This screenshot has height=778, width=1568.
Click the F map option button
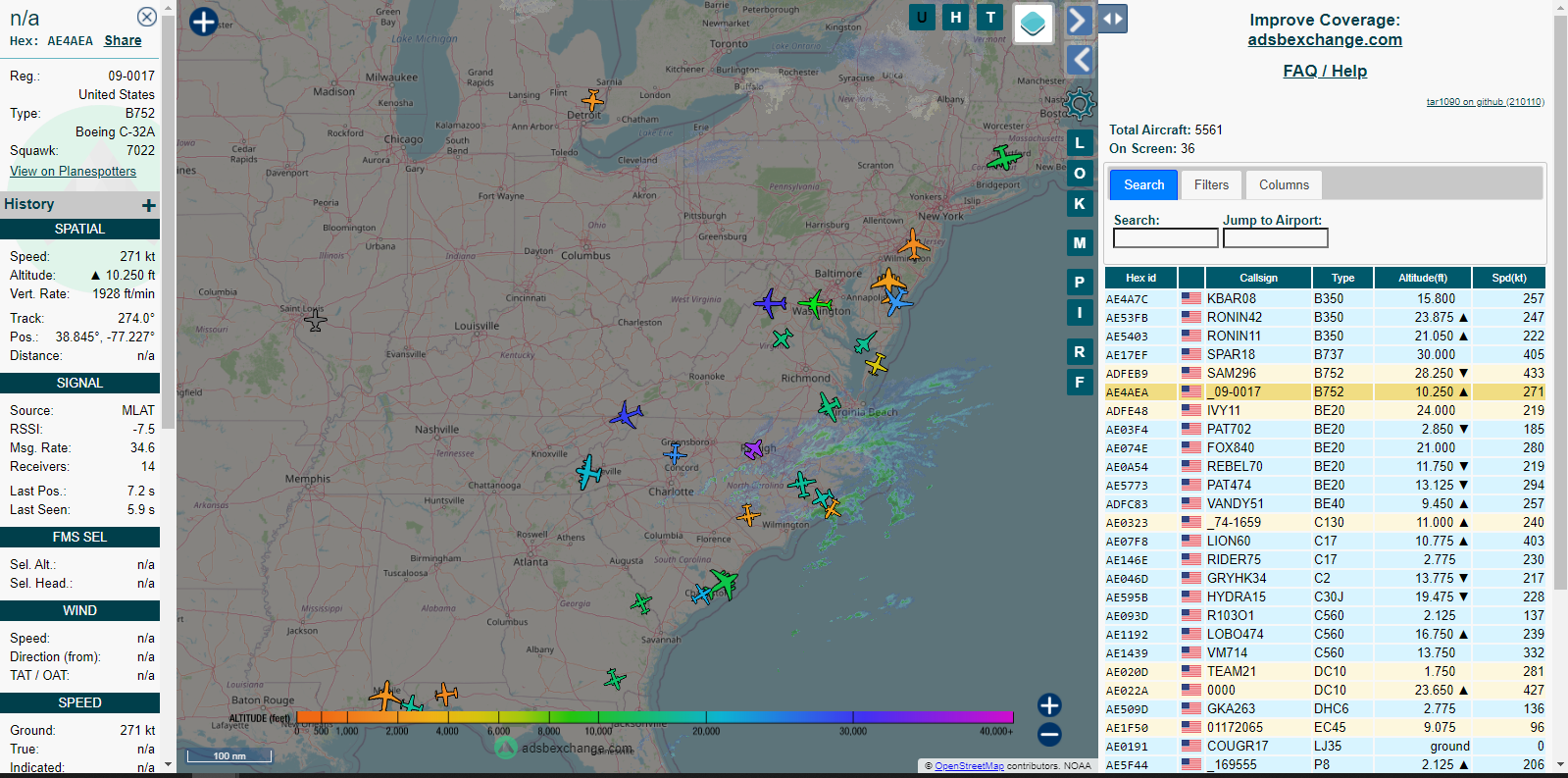1080,383
